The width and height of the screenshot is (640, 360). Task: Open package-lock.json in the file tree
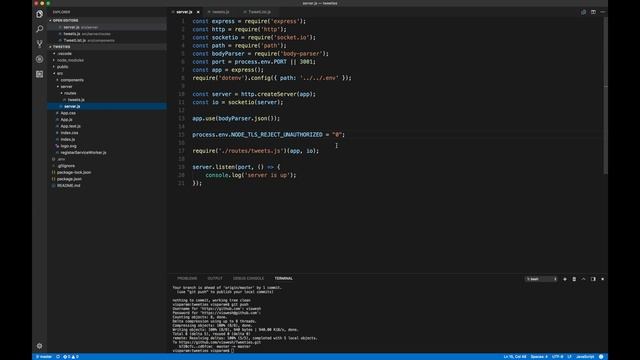(x=74, y=172)
